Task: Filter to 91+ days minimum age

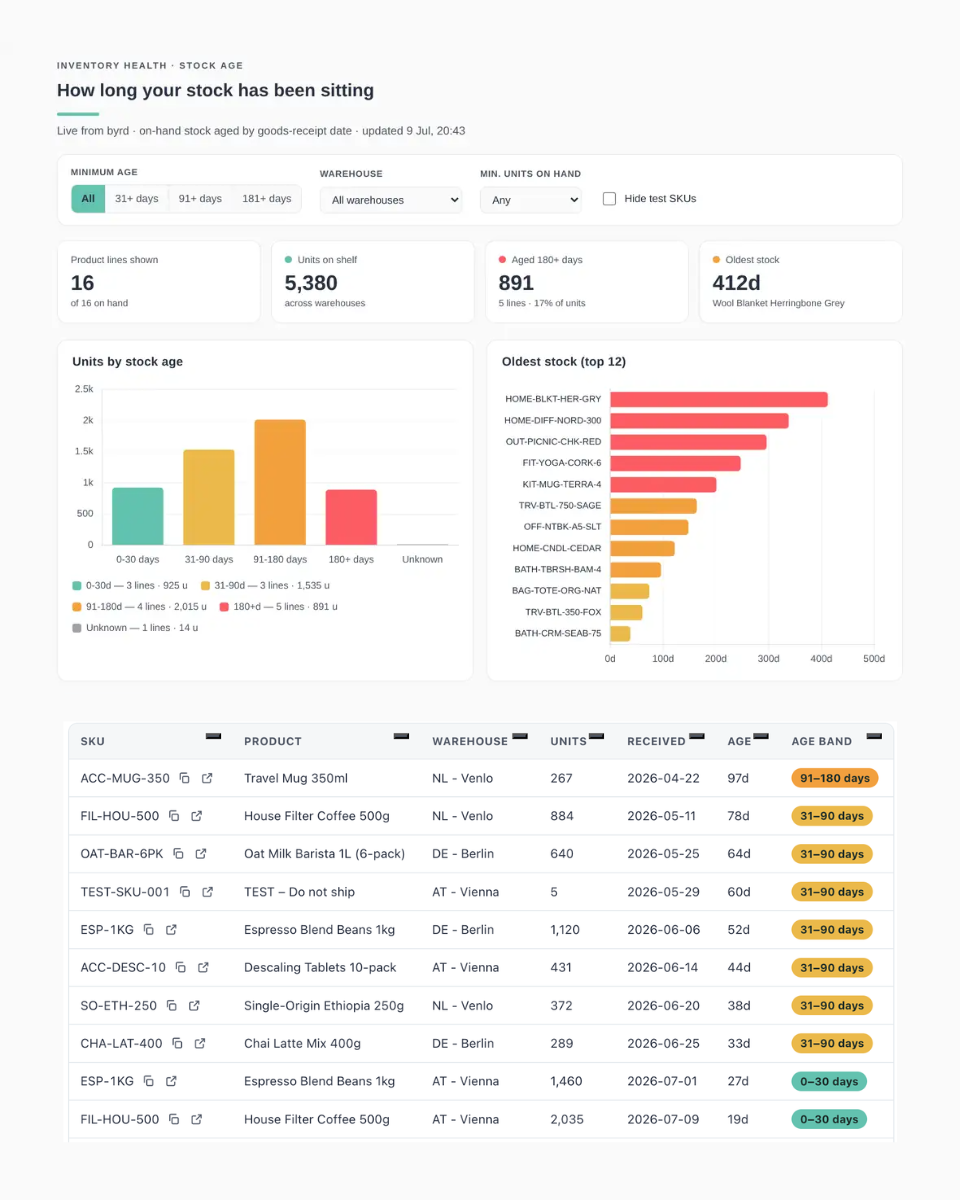Action: [200, 199]
